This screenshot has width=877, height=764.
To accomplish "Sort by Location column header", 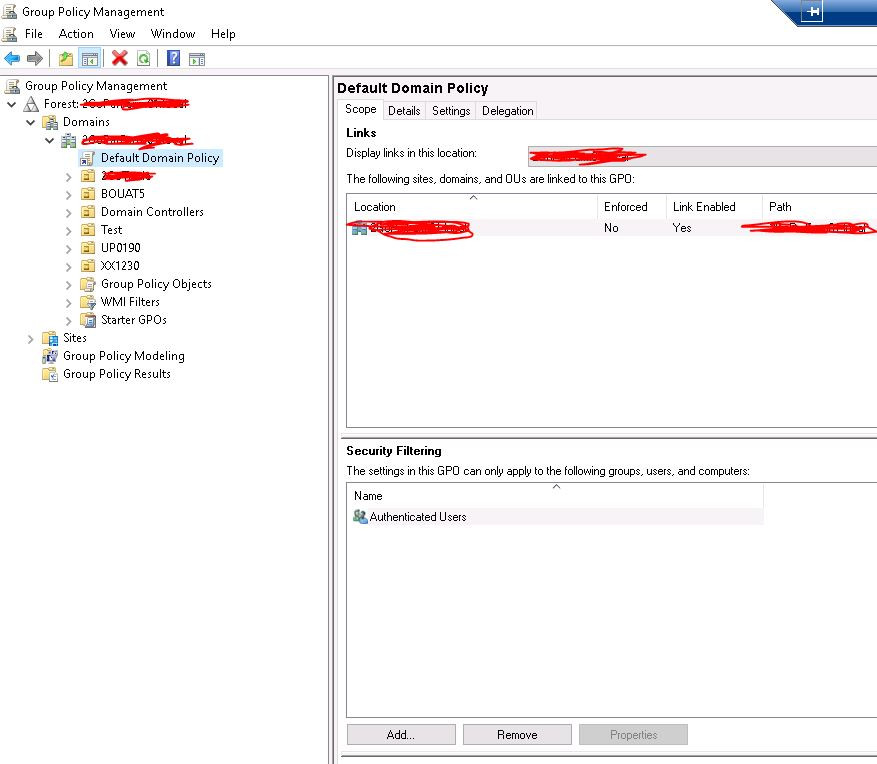I will [473, 206].
